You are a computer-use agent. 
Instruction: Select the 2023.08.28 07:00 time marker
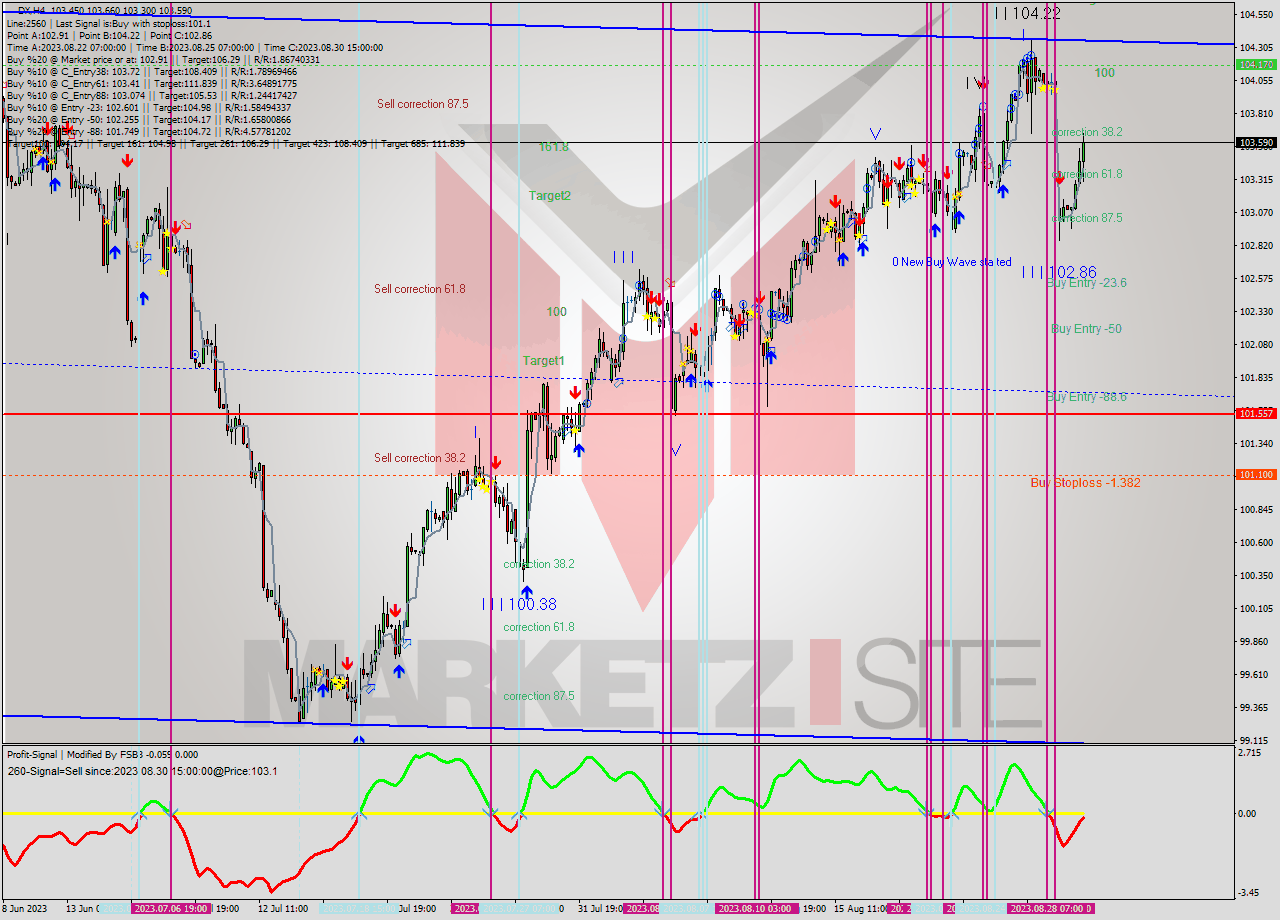1049,908
